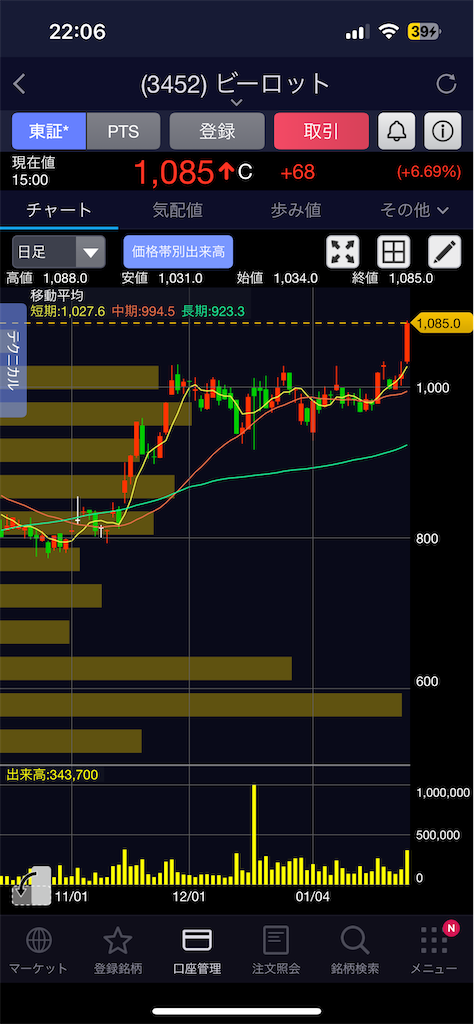Tap 12/01 date axis label
Image resolution: width=474 pixels, height=1024 pixels.
pyautogui.click(x=189, y=897)
